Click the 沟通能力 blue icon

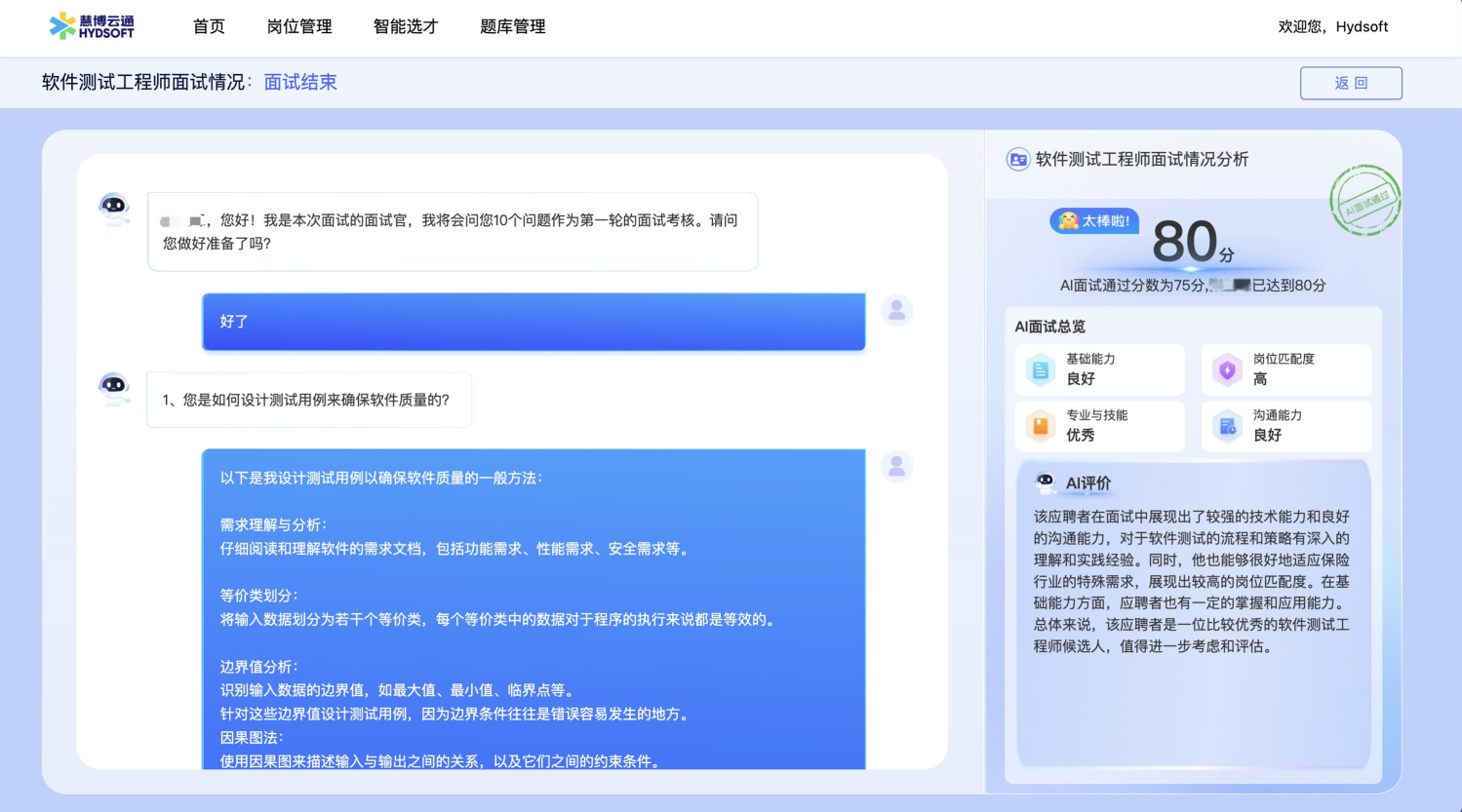(x=1227, y=426)
